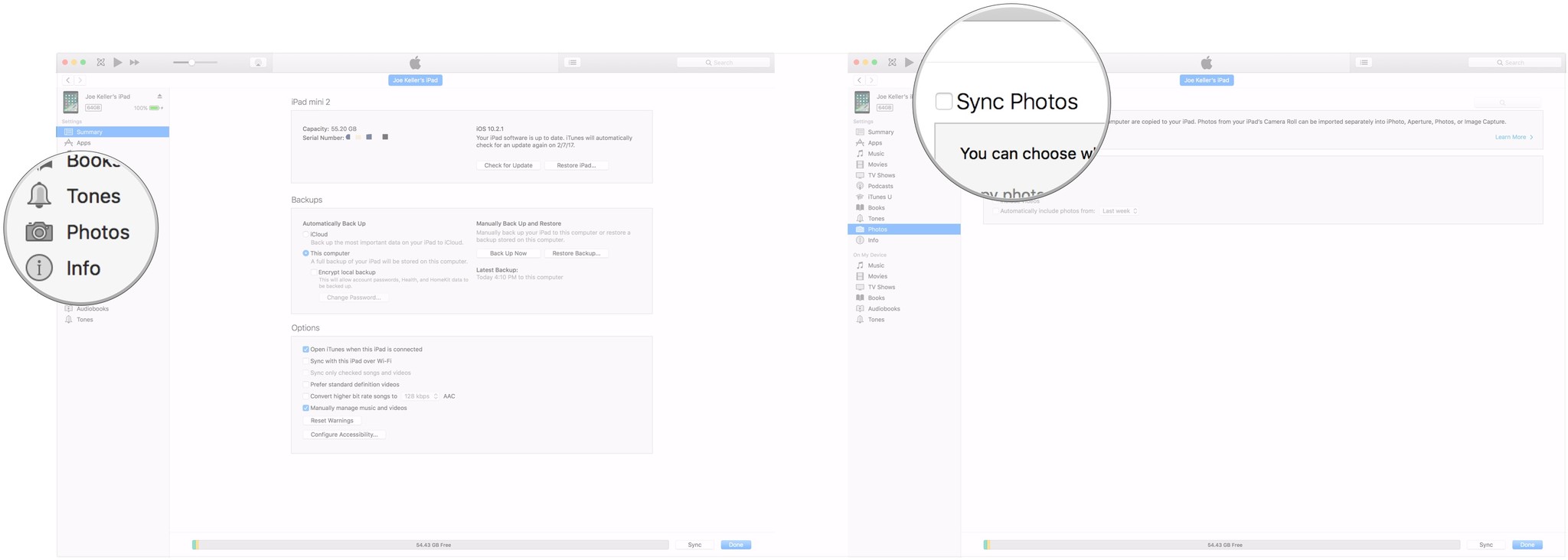Go forward using the left window's forward chevron
The width and height of the screenshot is (1568, 560).
[80, 80]
